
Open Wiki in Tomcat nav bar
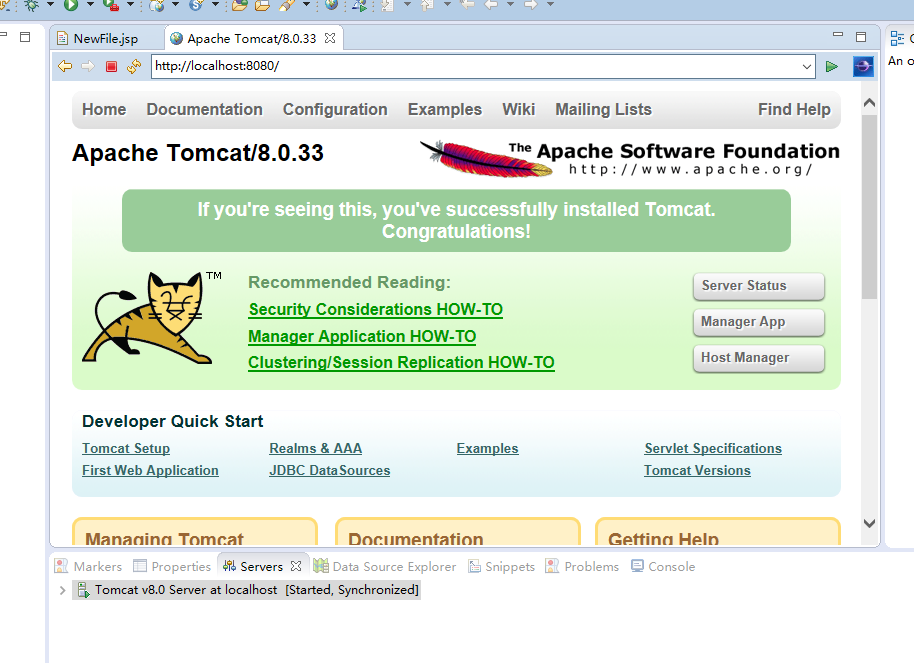[x=518, y=110]
